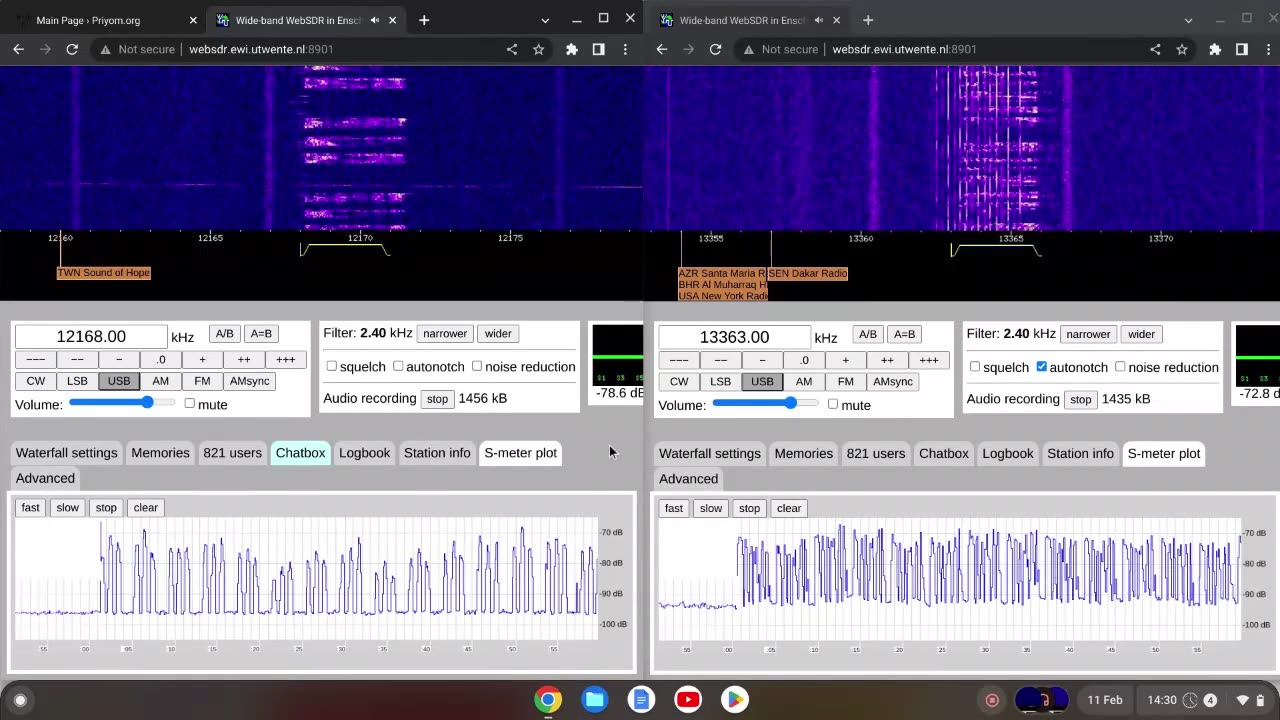Viewport: 1280px width, 720px height.
Task: Close Main Page Priyom.org tab
Action: pos(193,20)
